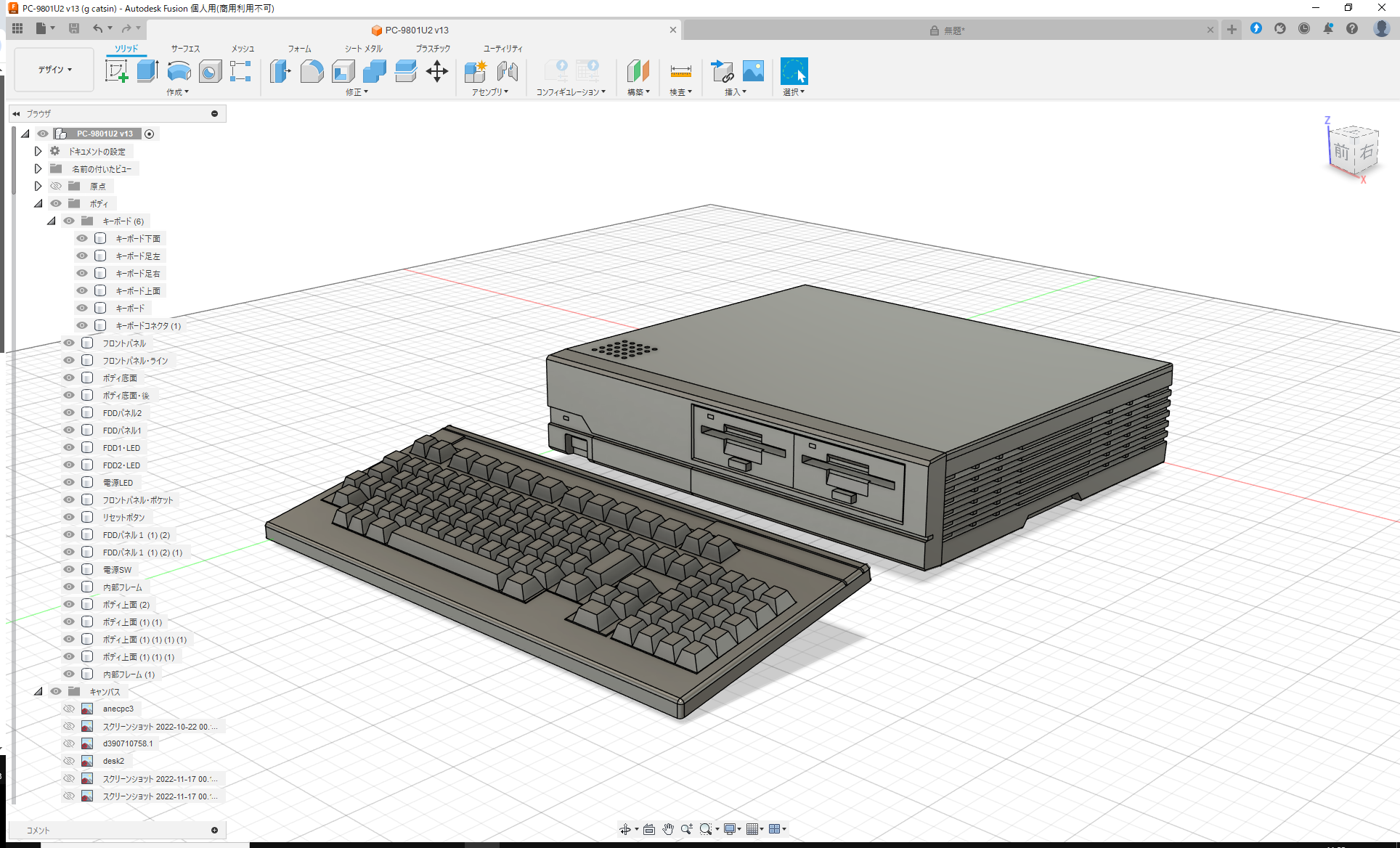The image size is (1400, 848).
Task: Click the Insert Canvas icon under 挿入
Action: pos(753,71)
